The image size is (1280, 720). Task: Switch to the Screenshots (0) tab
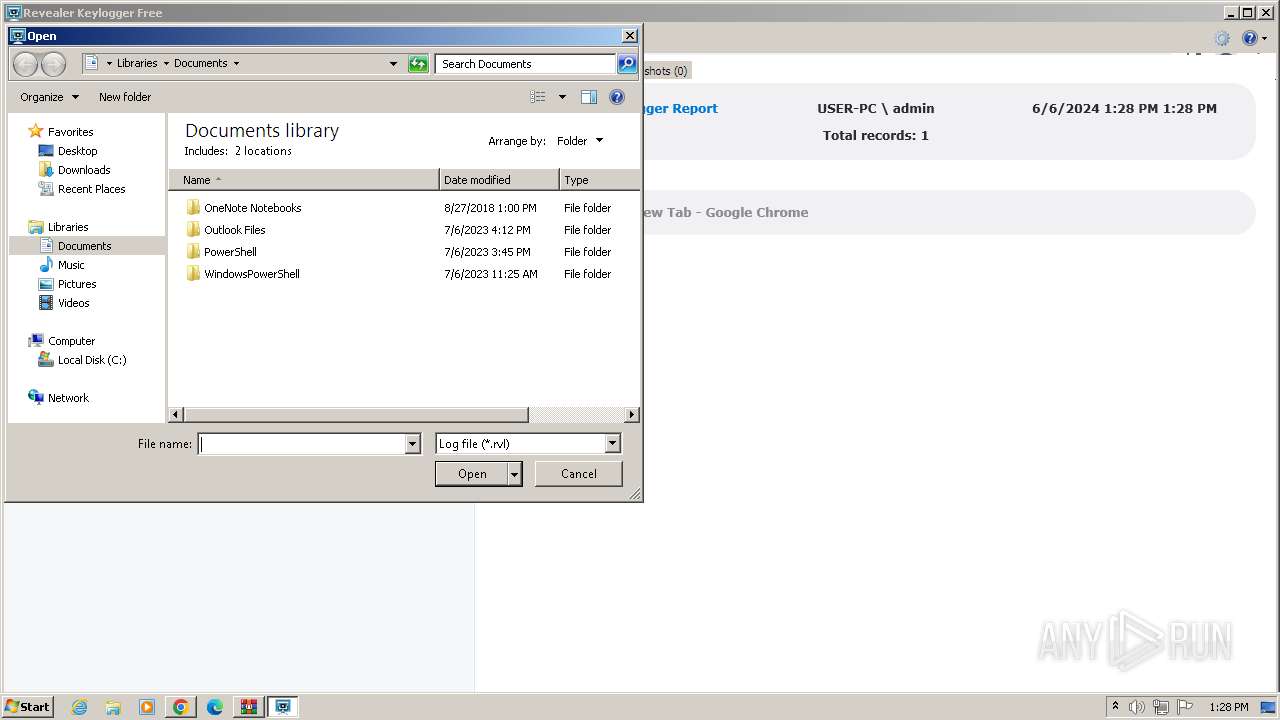click(667, 71)
